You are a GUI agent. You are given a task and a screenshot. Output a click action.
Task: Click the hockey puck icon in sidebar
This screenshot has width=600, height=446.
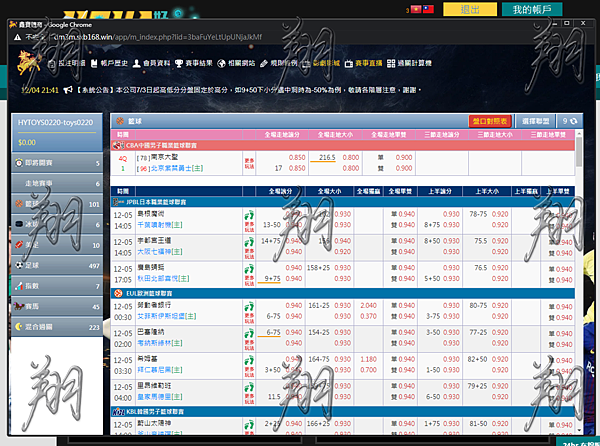pyautogui.click(x=19, y=224)
